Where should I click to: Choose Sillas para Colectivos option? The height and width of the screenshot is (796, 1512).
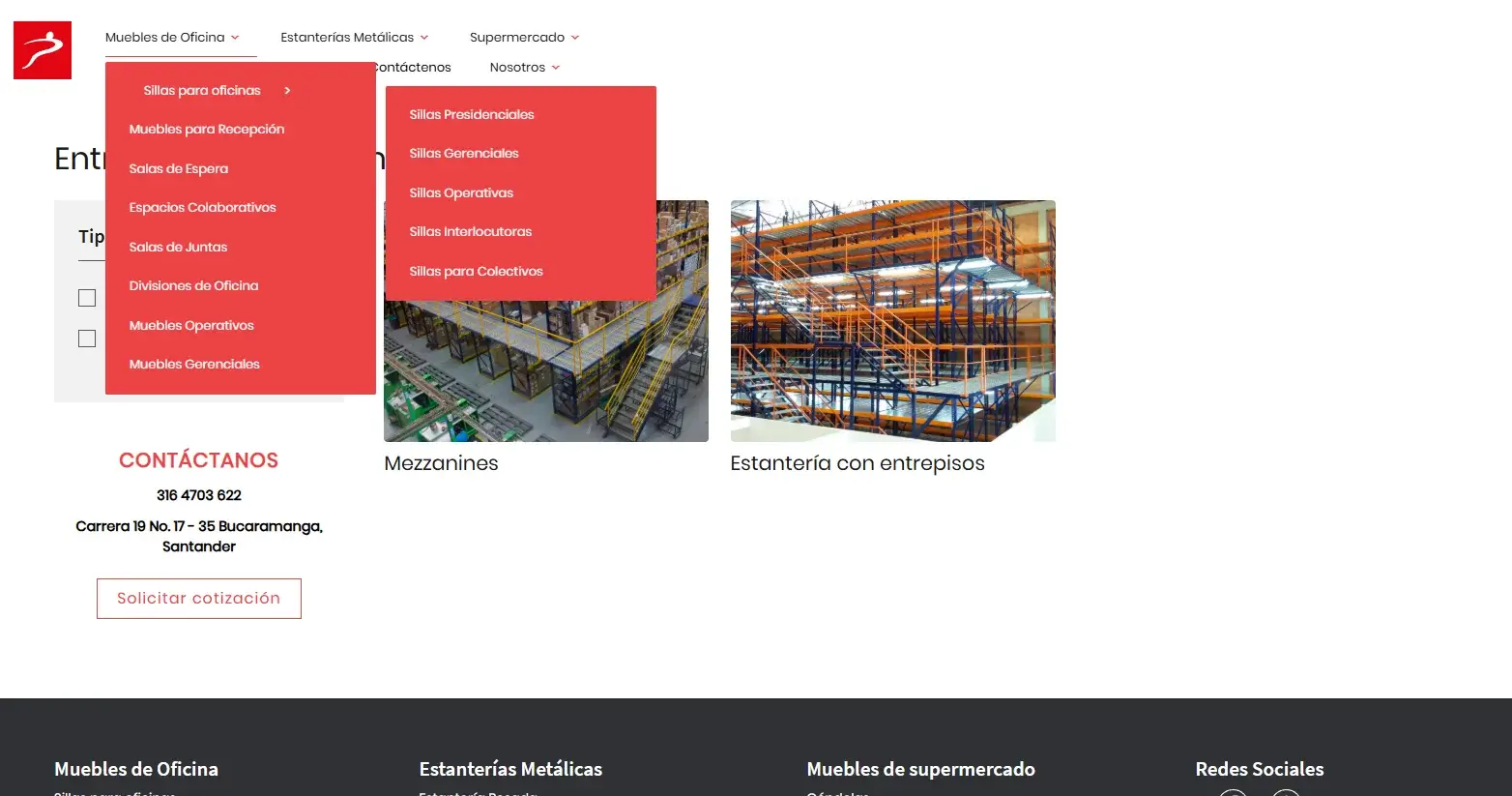476,272
